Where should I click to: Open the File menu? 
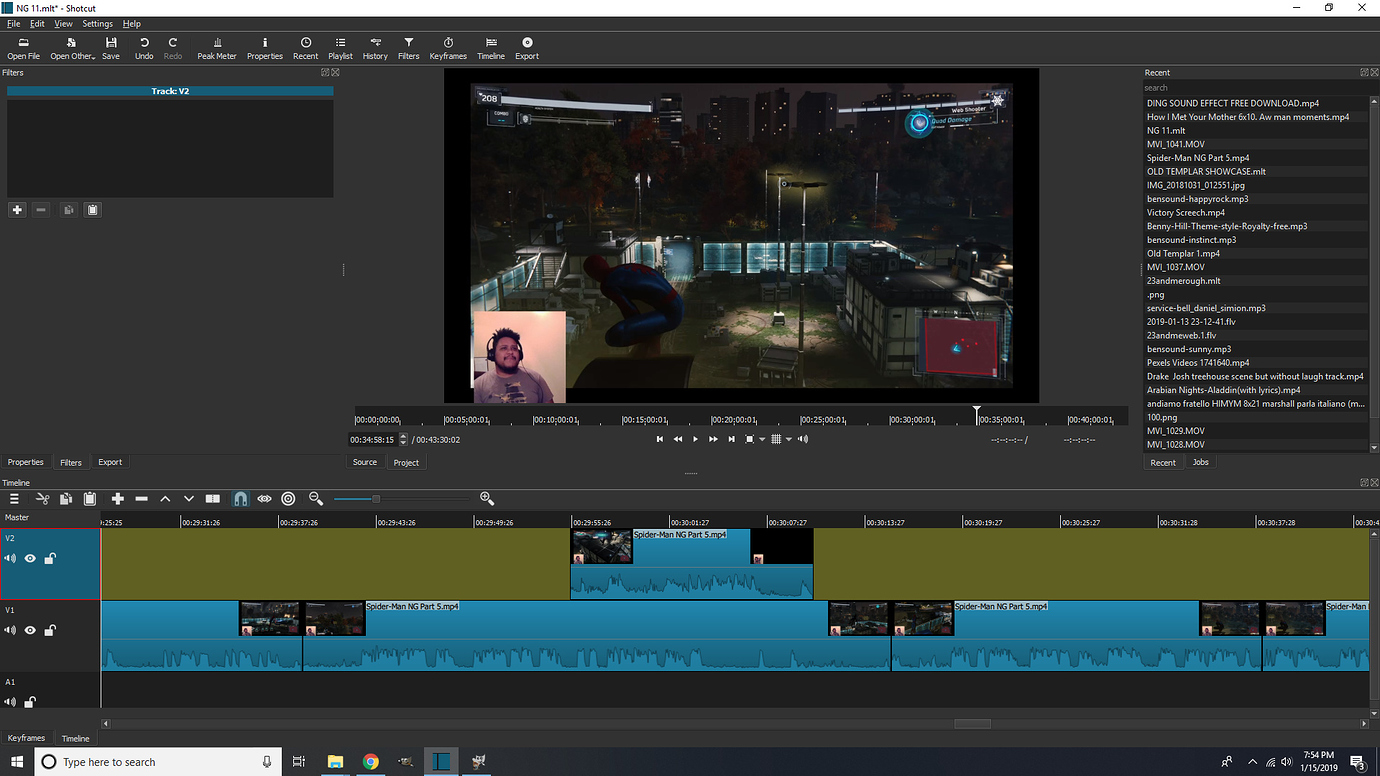click(x=13, y=23)
